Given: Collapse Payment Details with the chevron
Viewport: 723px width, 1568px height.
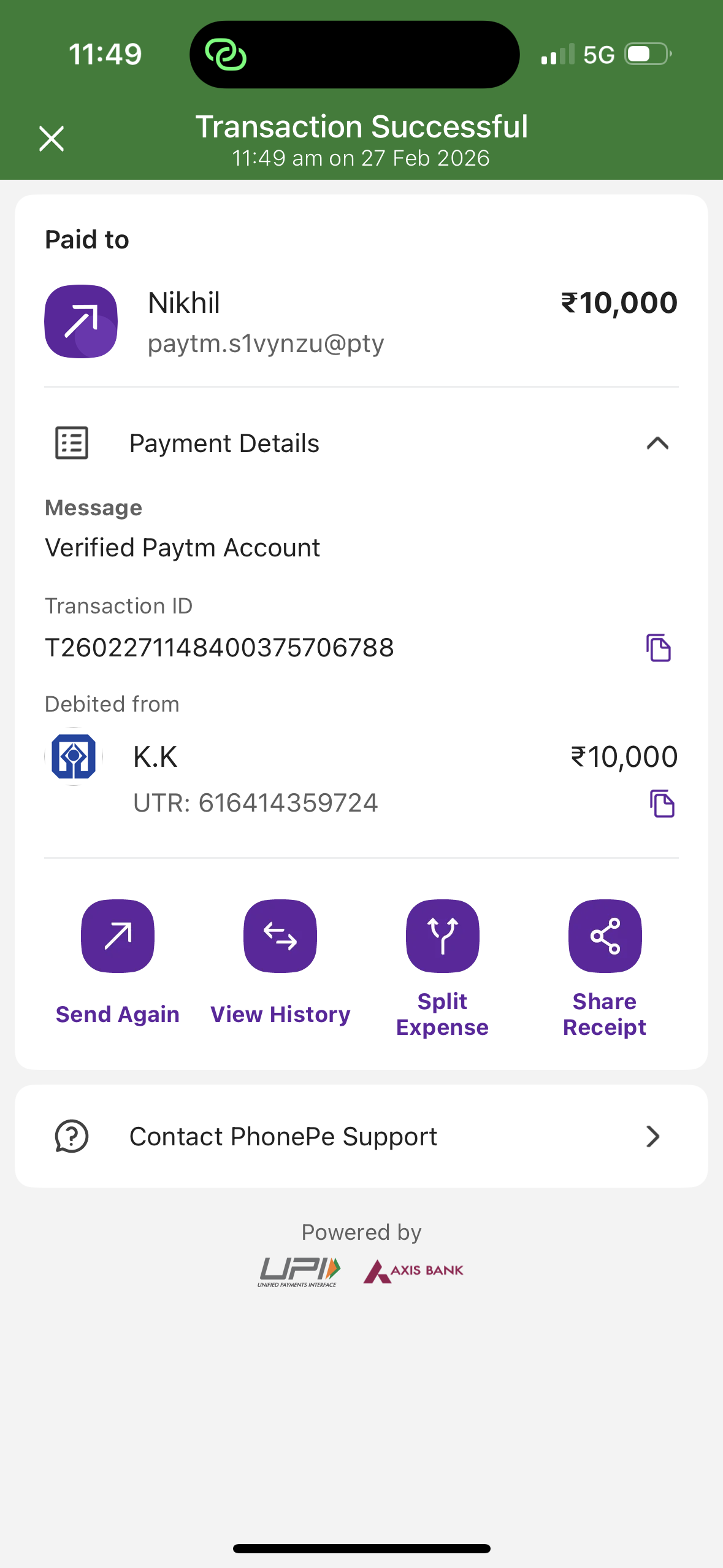Looking at the screenshot, I should [x=657, y=443].
